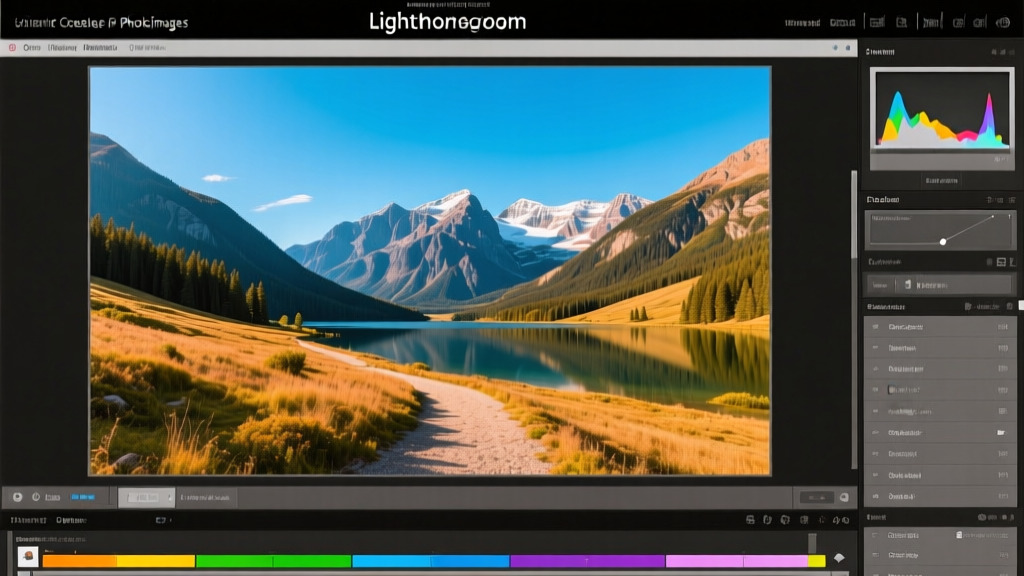Viewport: 1024px width, 576px height.
Task: Select the purple segment of the color strip
Action: (588, 561)
